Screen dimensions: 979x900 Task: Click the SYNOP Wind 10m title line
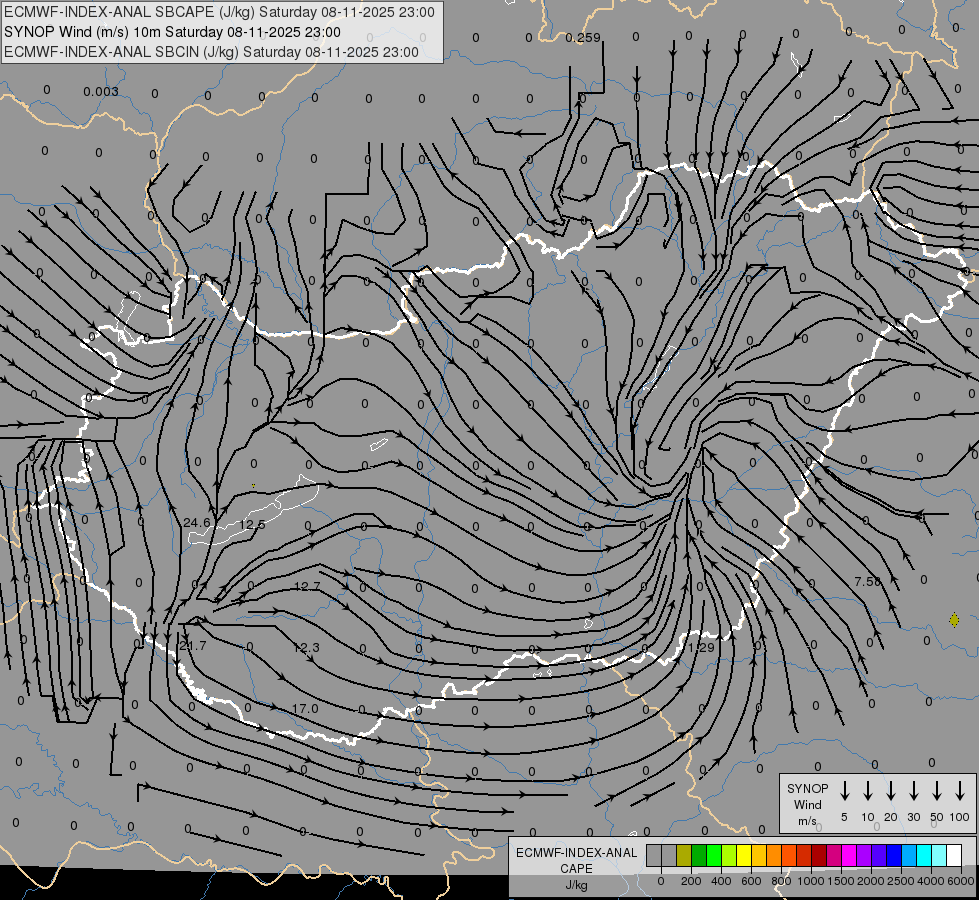[x=172, y=32]
